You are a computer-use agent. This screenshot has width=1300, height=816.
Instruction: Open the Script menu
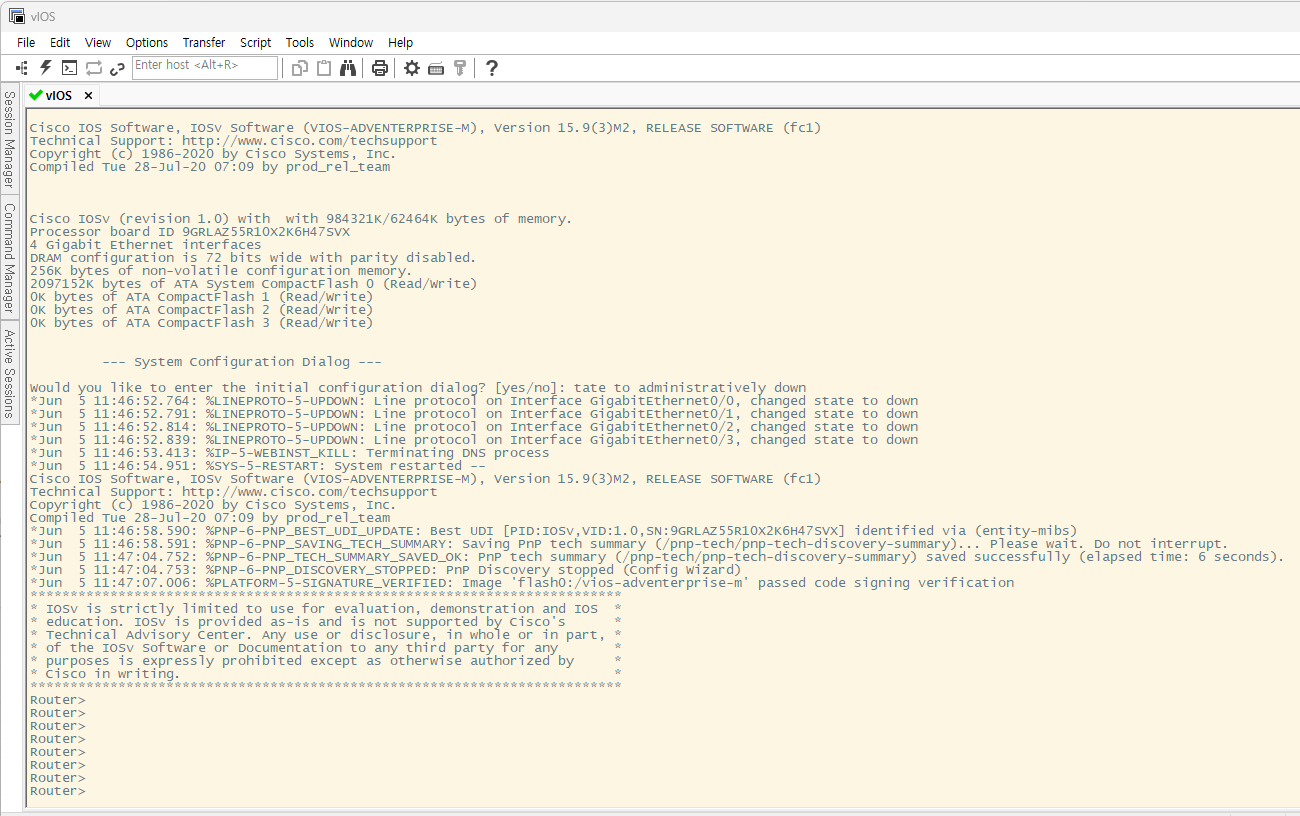256,42
